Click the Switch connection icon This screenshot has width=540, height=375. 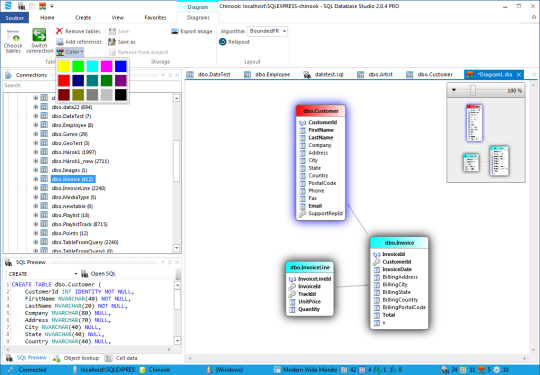pyautogui.click(x=39, y=35)
